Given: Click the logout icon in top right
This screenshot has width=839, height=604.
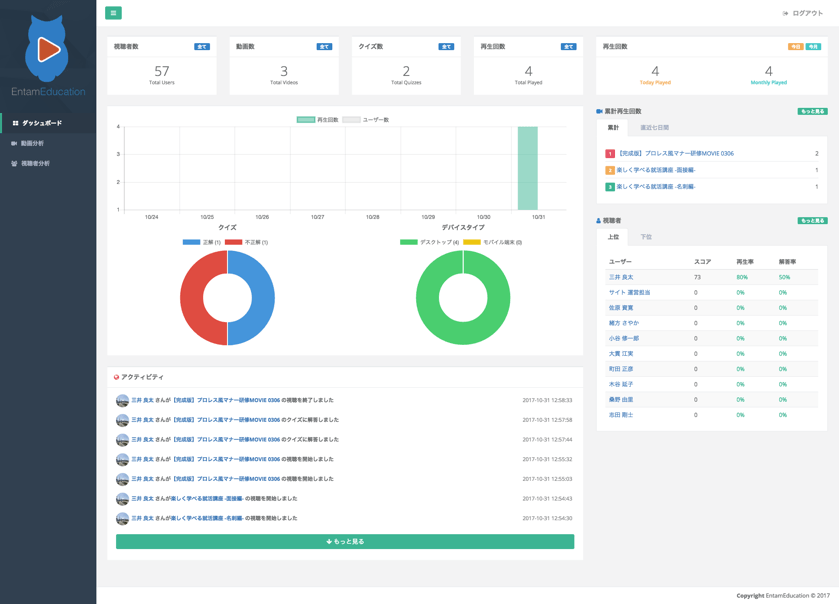Looking at the screenshot, I should [x=785, y=13].
